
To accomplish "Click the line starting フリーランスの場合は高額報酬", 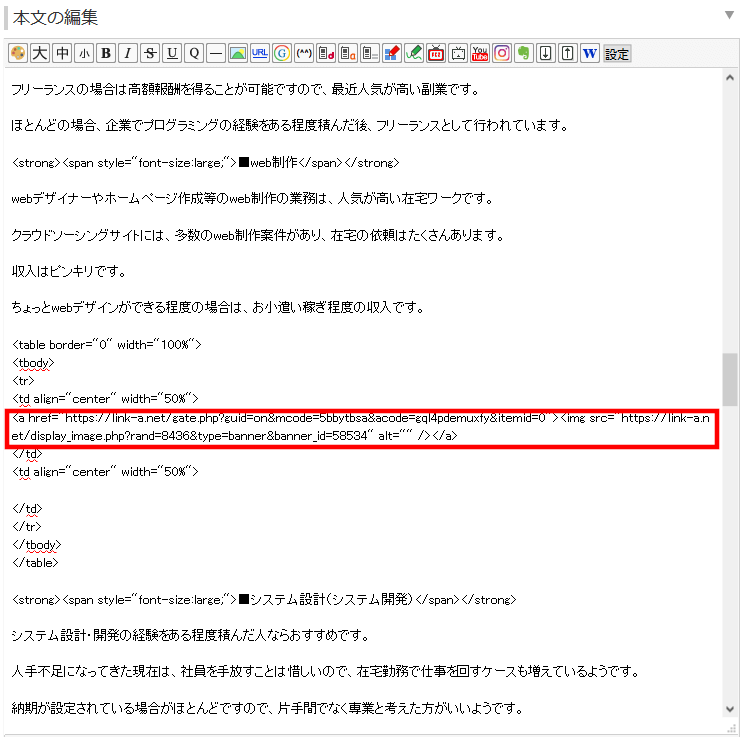I will click(245, 89).
